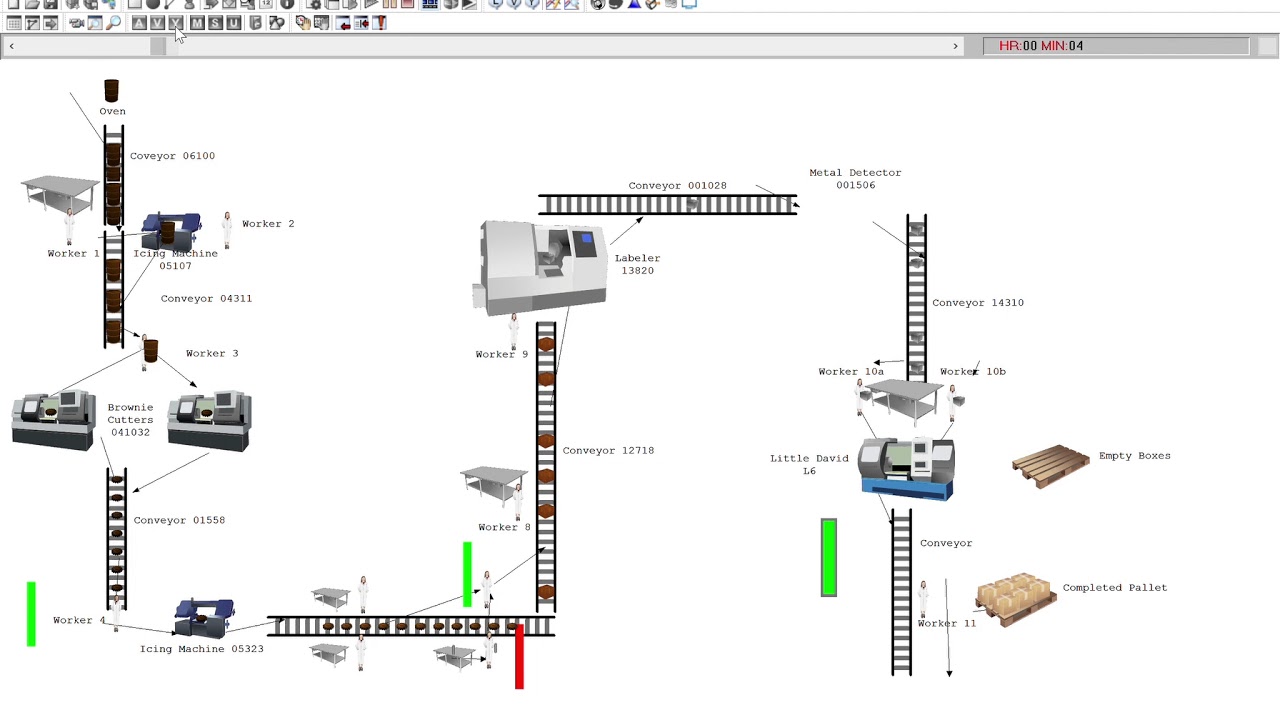The image size is (1280, 720).
Task: Click the horizontal scrollbar thumb
Action: 158,46
